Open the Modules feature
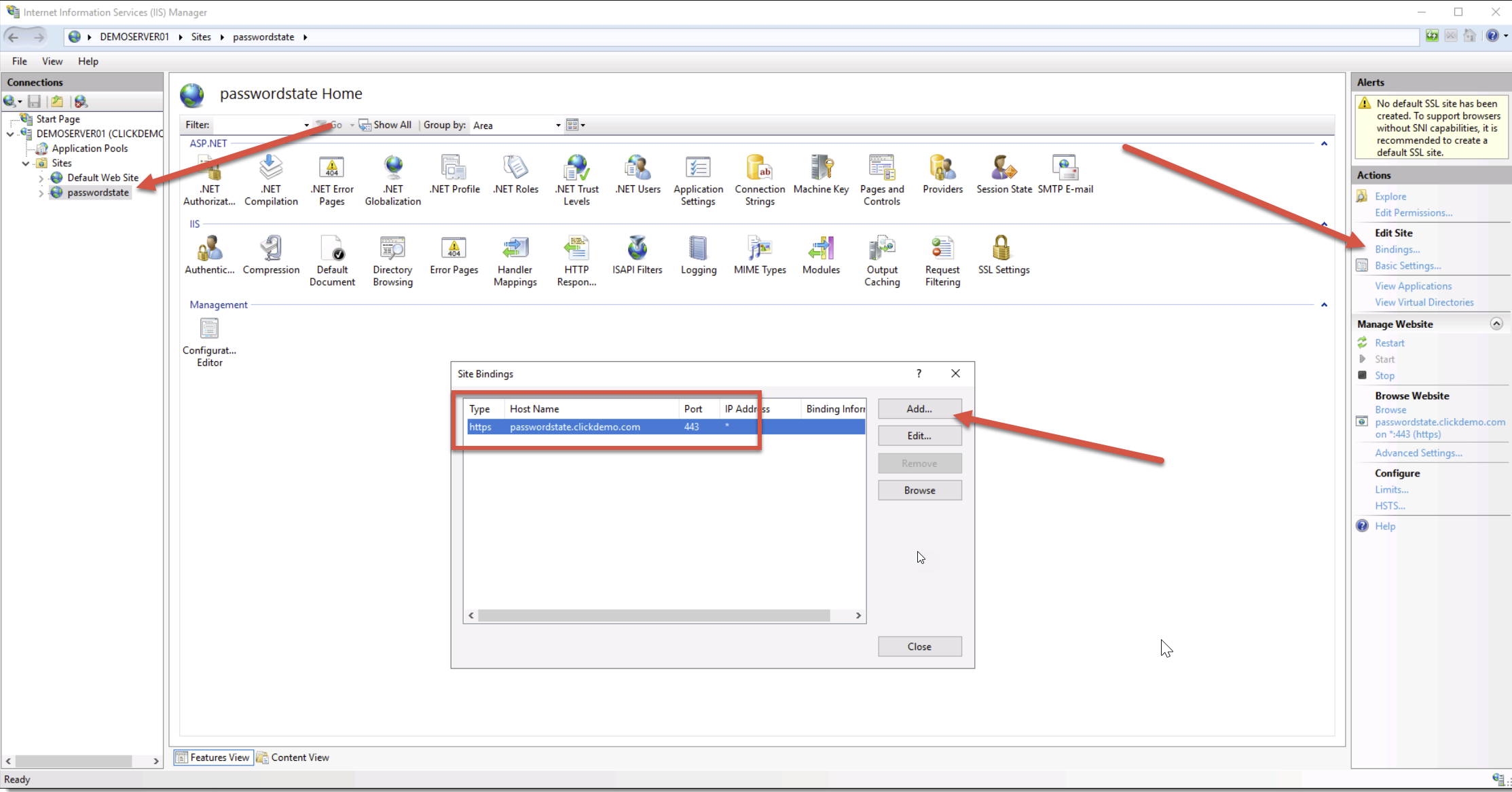 tap(821, 255)
